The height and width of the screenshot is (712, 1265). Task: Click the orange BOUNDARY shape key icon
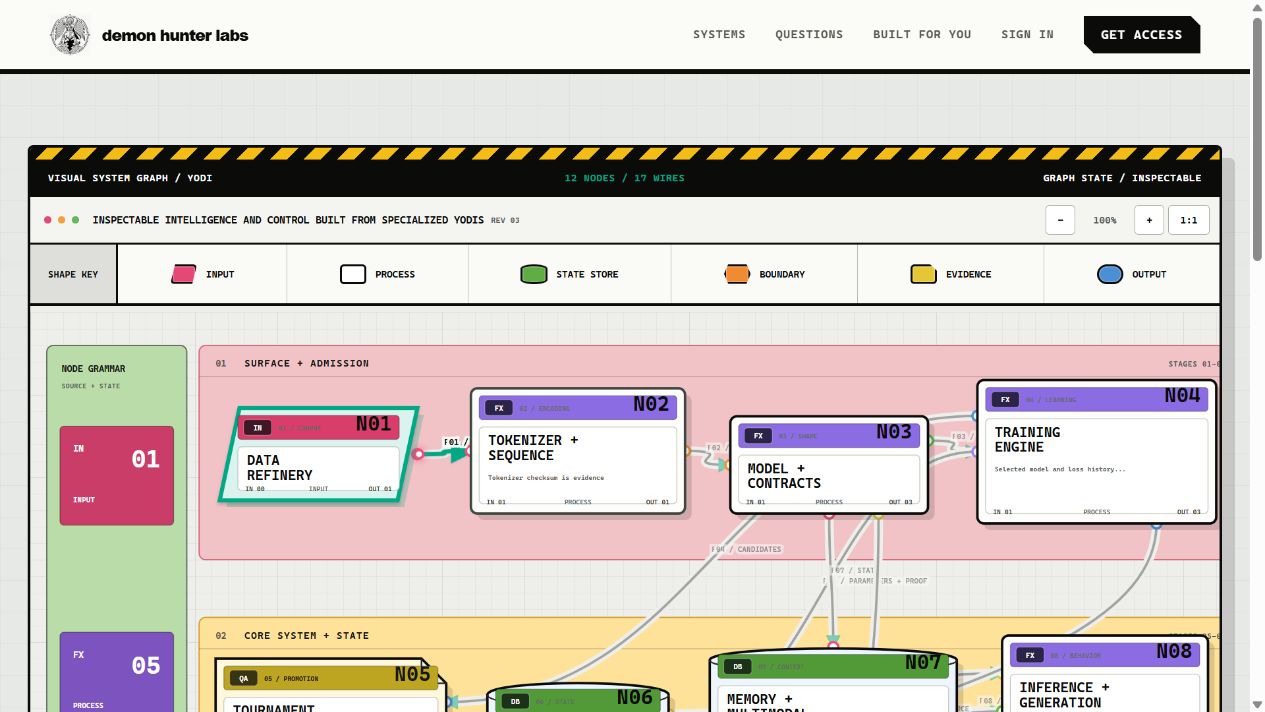click(x=737, y=274)
